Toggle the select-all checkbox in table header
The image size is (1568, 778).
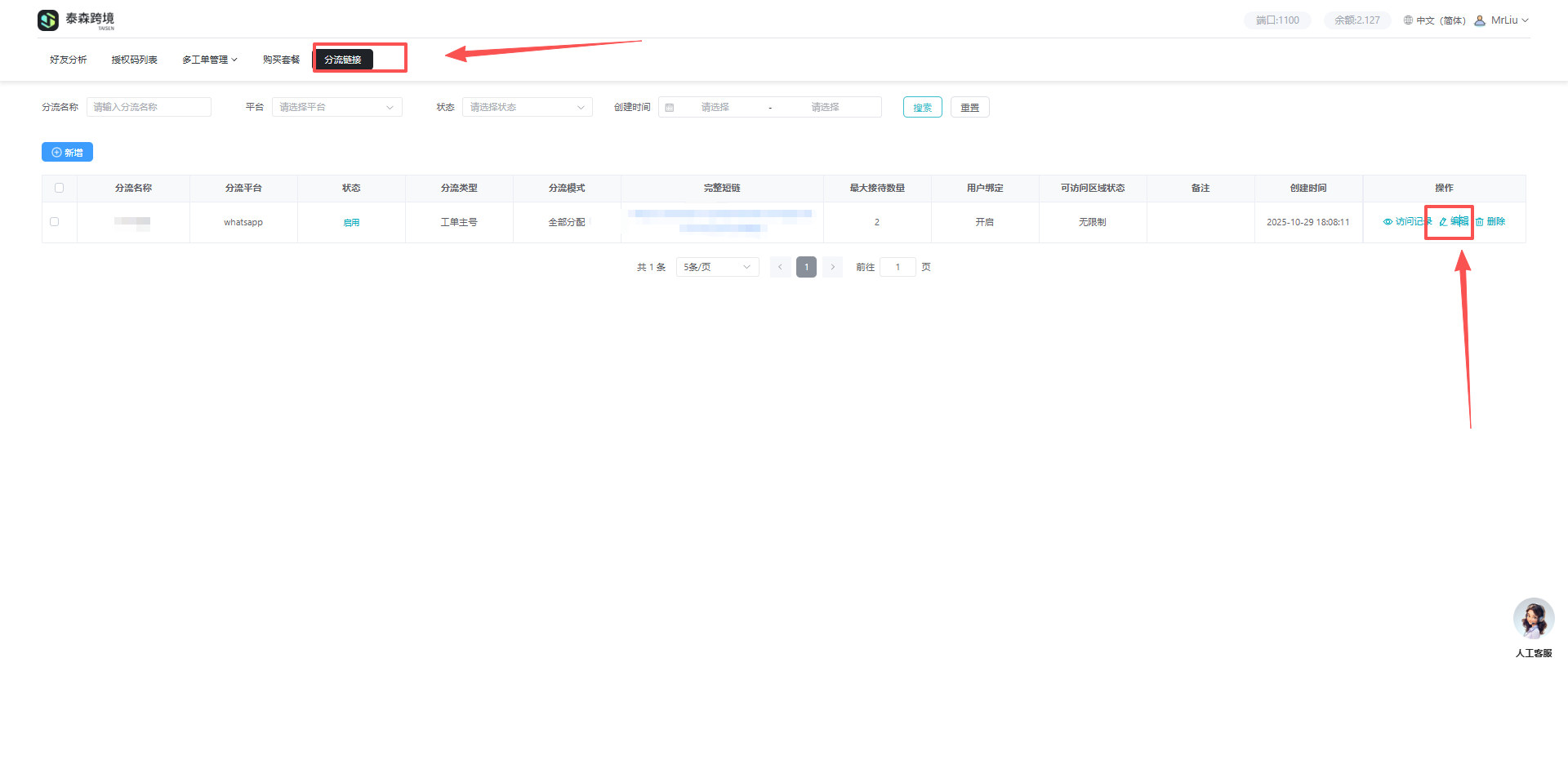point(59,188)
